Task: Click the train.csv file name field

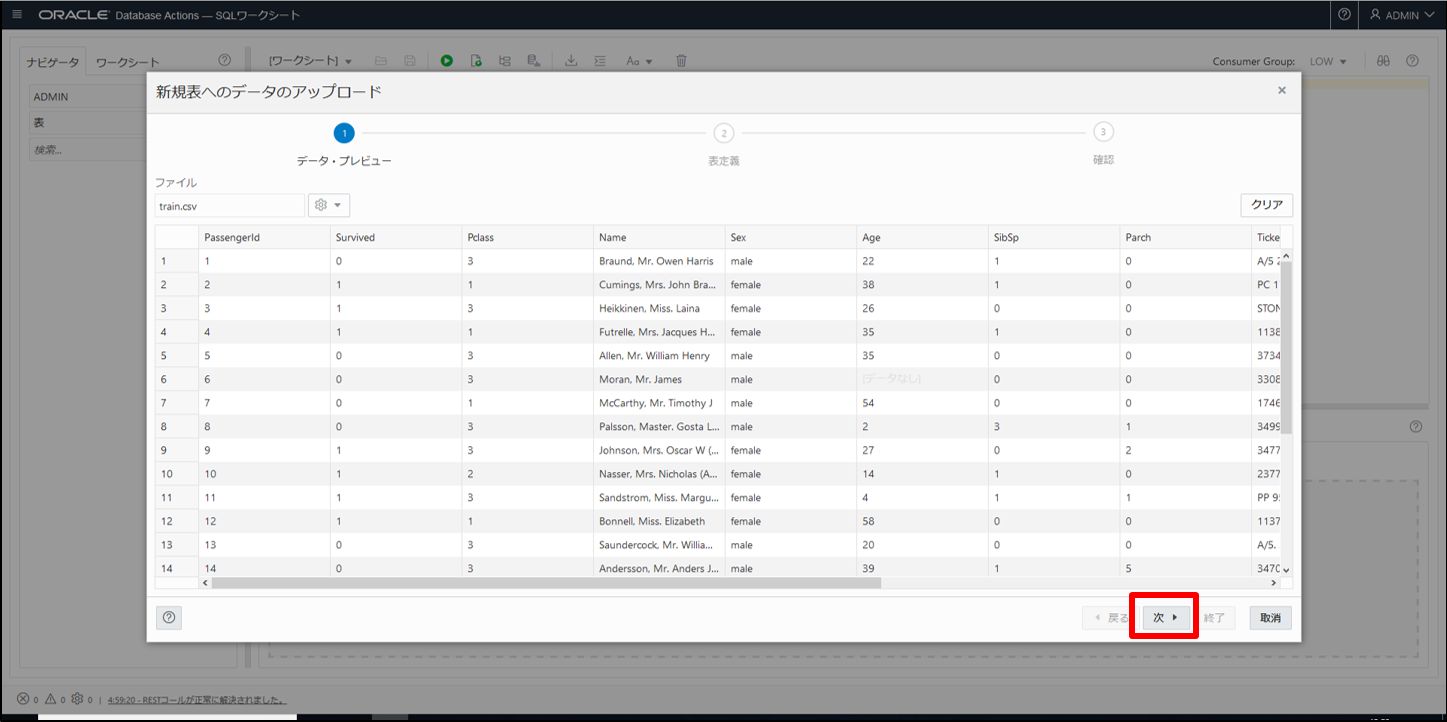Action: click(x=229, y=206)
